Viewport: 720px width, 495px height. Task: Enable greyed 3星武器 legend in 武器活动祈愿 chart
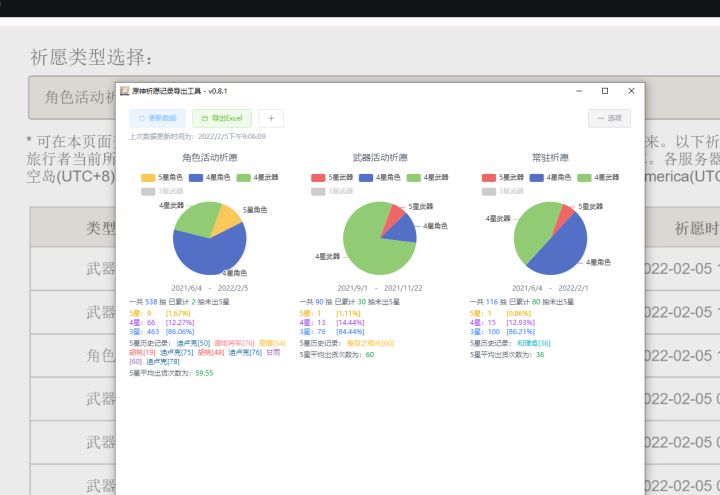click(332, 191)
